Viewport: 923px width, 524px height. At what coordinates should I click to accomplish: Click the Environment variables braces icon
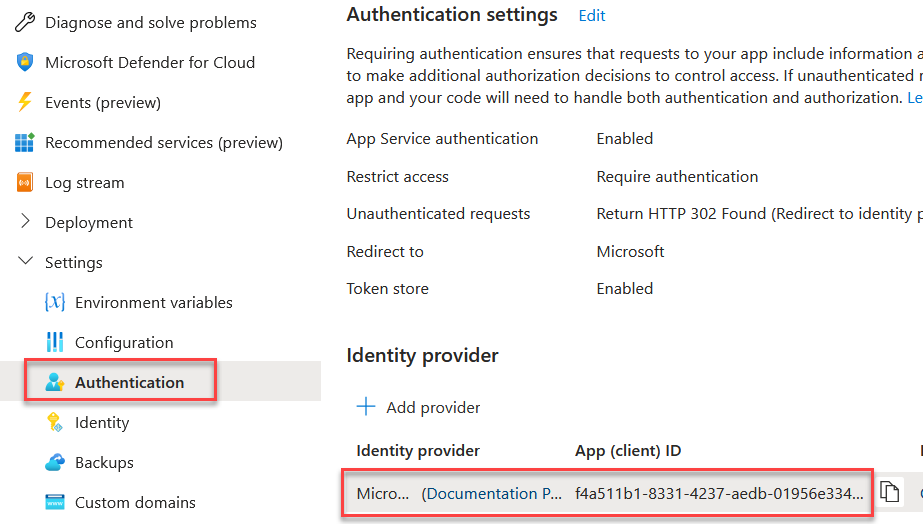(x=55, y=302)
